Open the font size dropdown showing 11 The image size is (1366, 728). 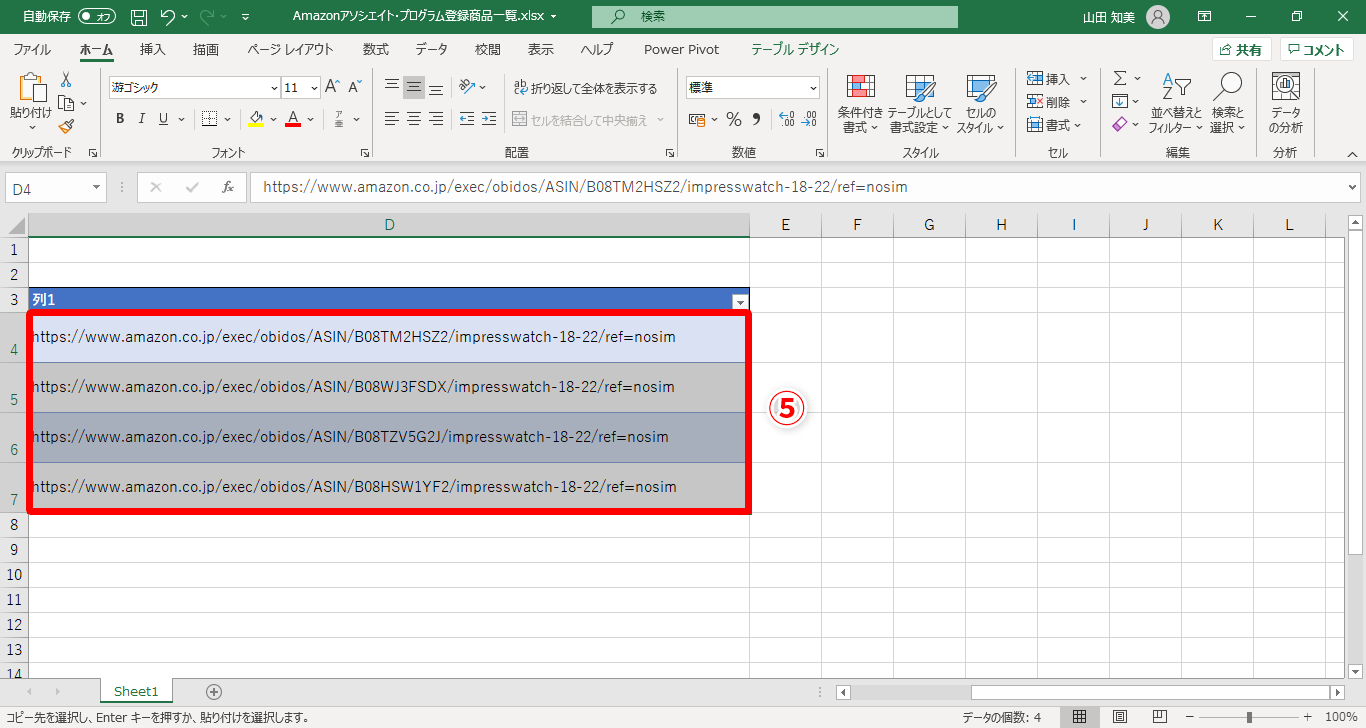314,88
